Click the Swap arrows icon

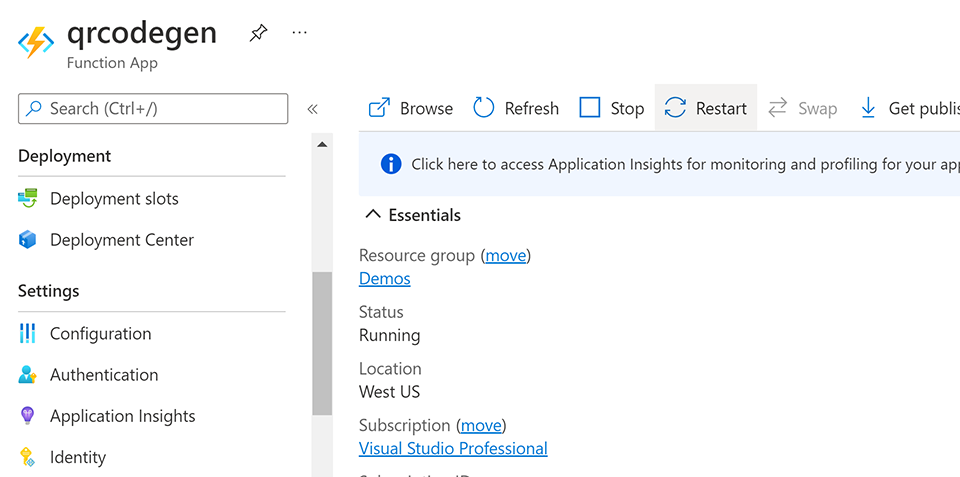tap(778, 108)
